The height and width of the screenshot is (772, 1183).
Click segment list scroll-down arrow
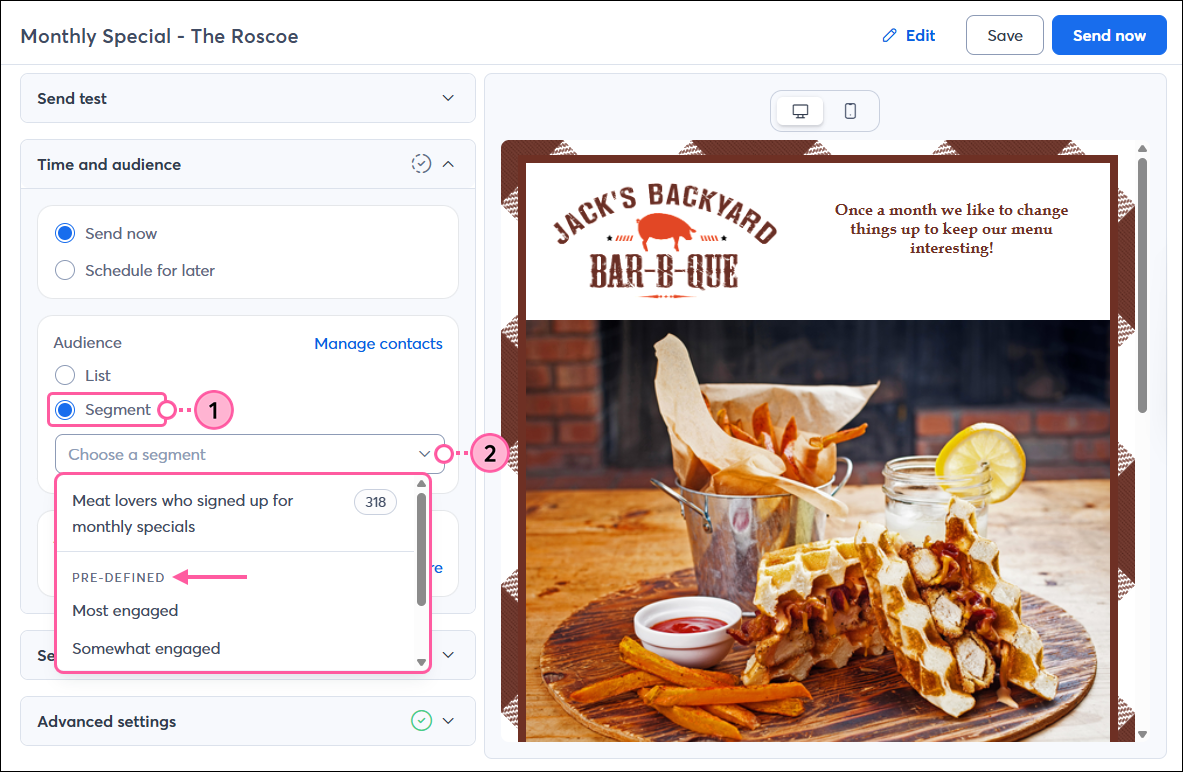[421, 663]
